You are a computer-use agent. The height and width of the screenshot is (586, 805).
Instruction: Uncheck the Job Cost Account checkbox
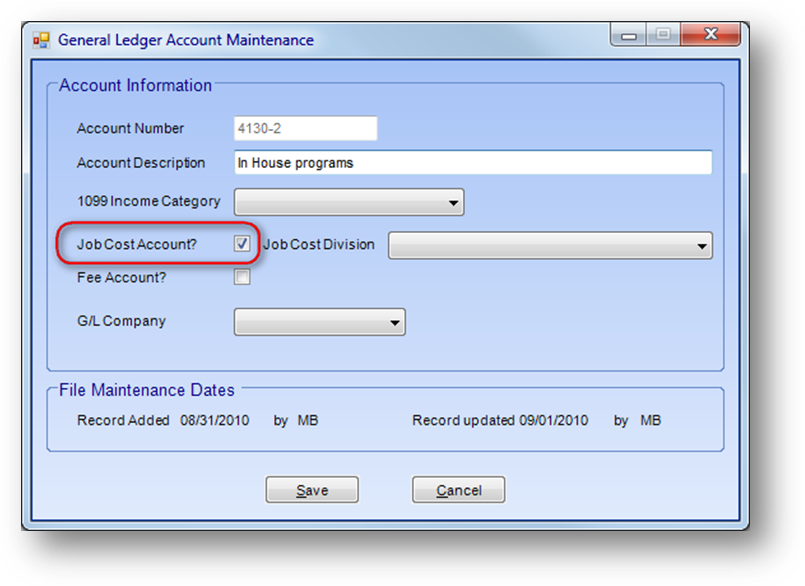[242, 243]
